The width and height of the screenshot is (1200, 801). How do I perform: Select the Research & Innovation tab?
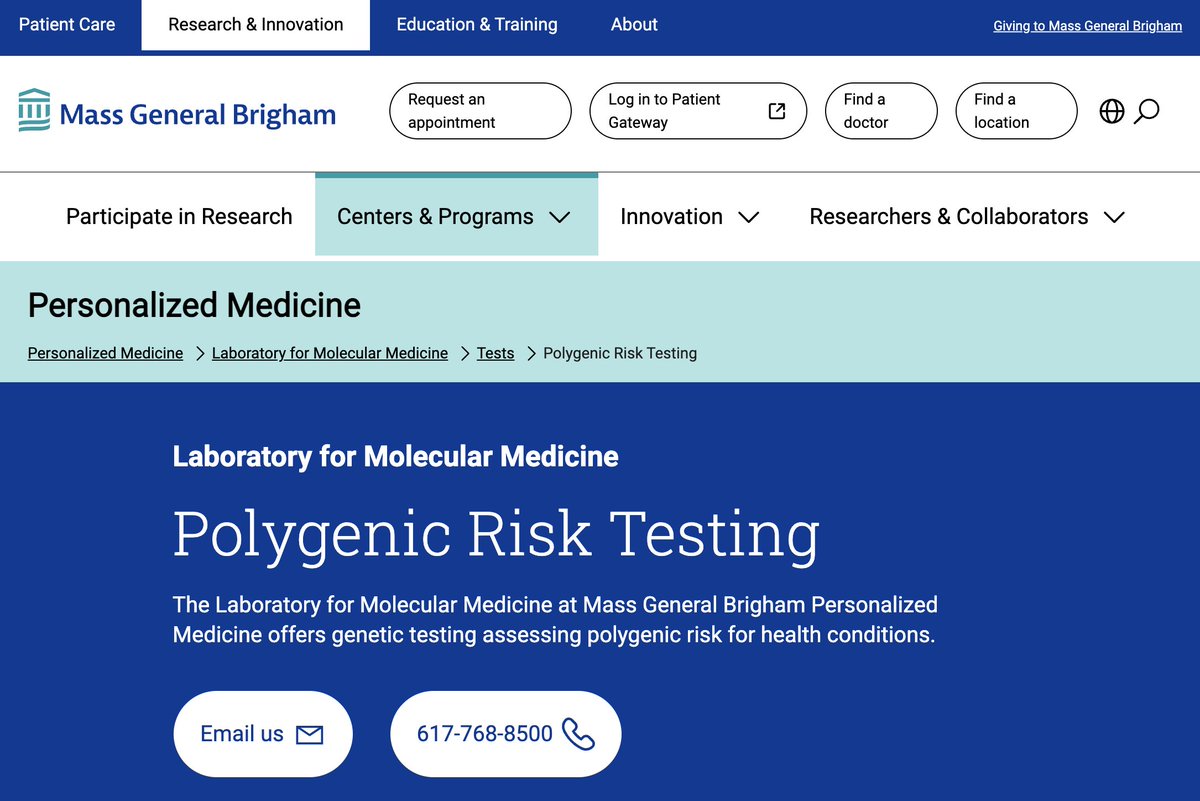(x=256, y=25)
